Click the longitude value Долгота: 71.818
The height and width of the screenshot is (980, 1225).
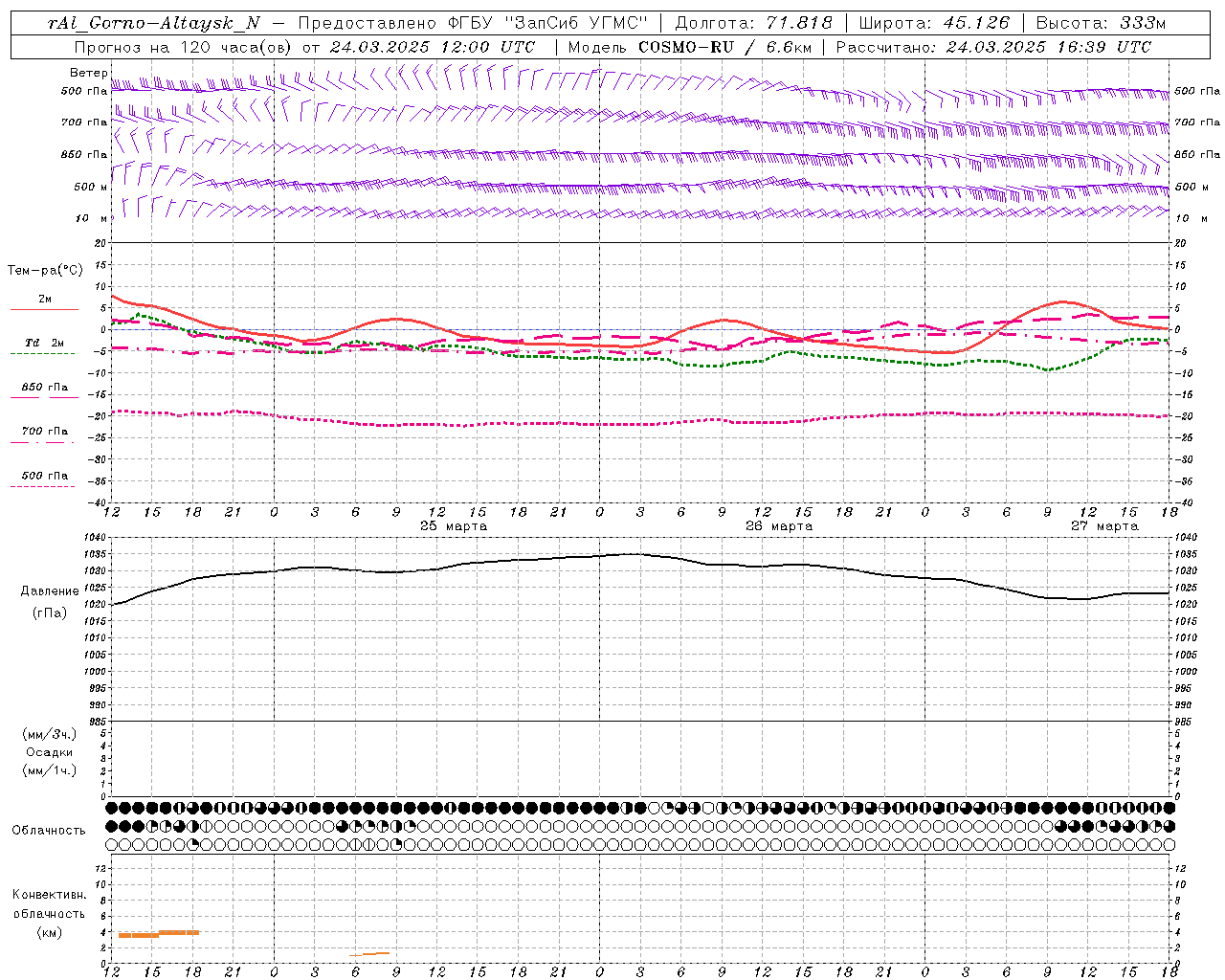753,23
